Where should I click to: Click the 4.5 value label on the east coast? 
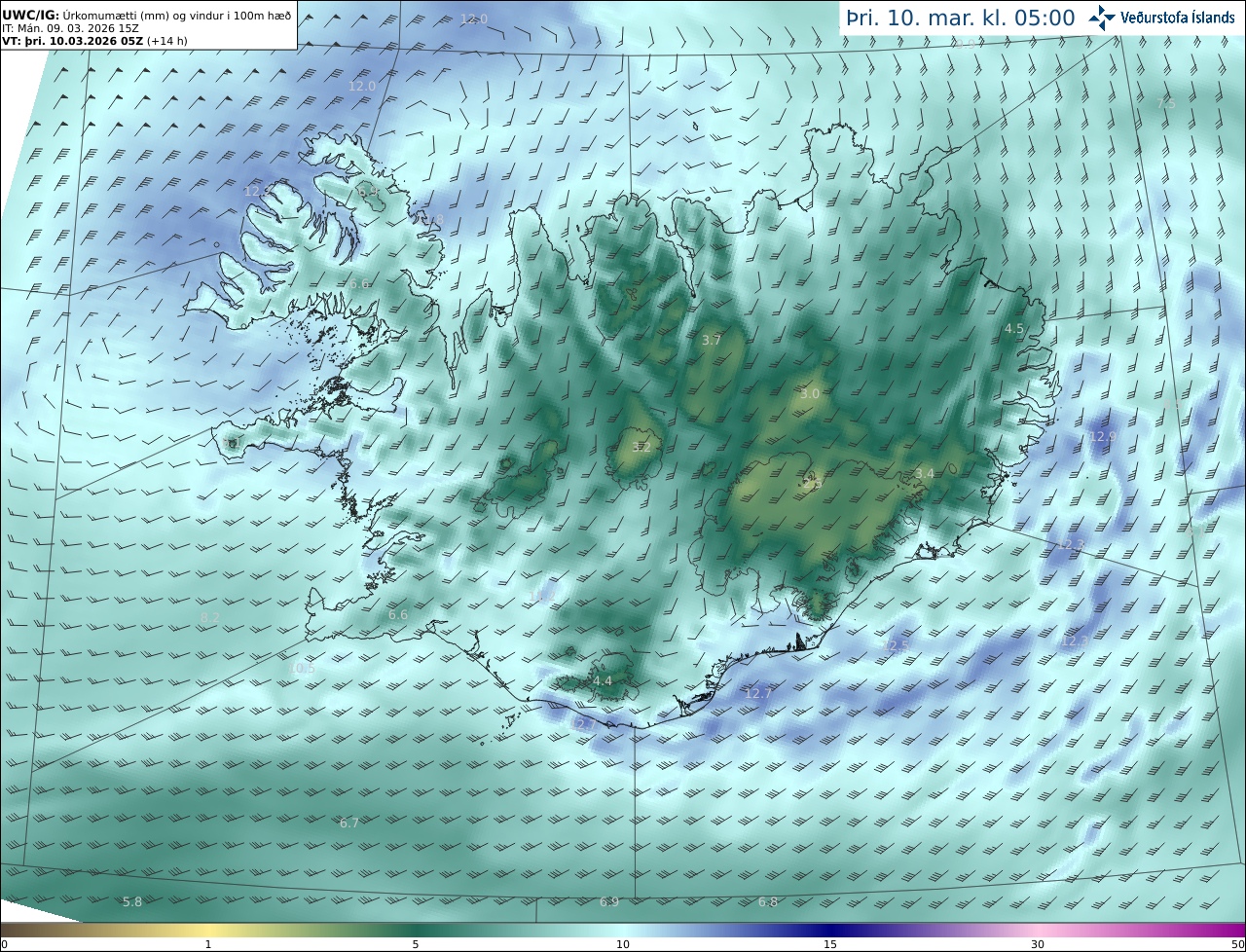[x=1014, y=329]
